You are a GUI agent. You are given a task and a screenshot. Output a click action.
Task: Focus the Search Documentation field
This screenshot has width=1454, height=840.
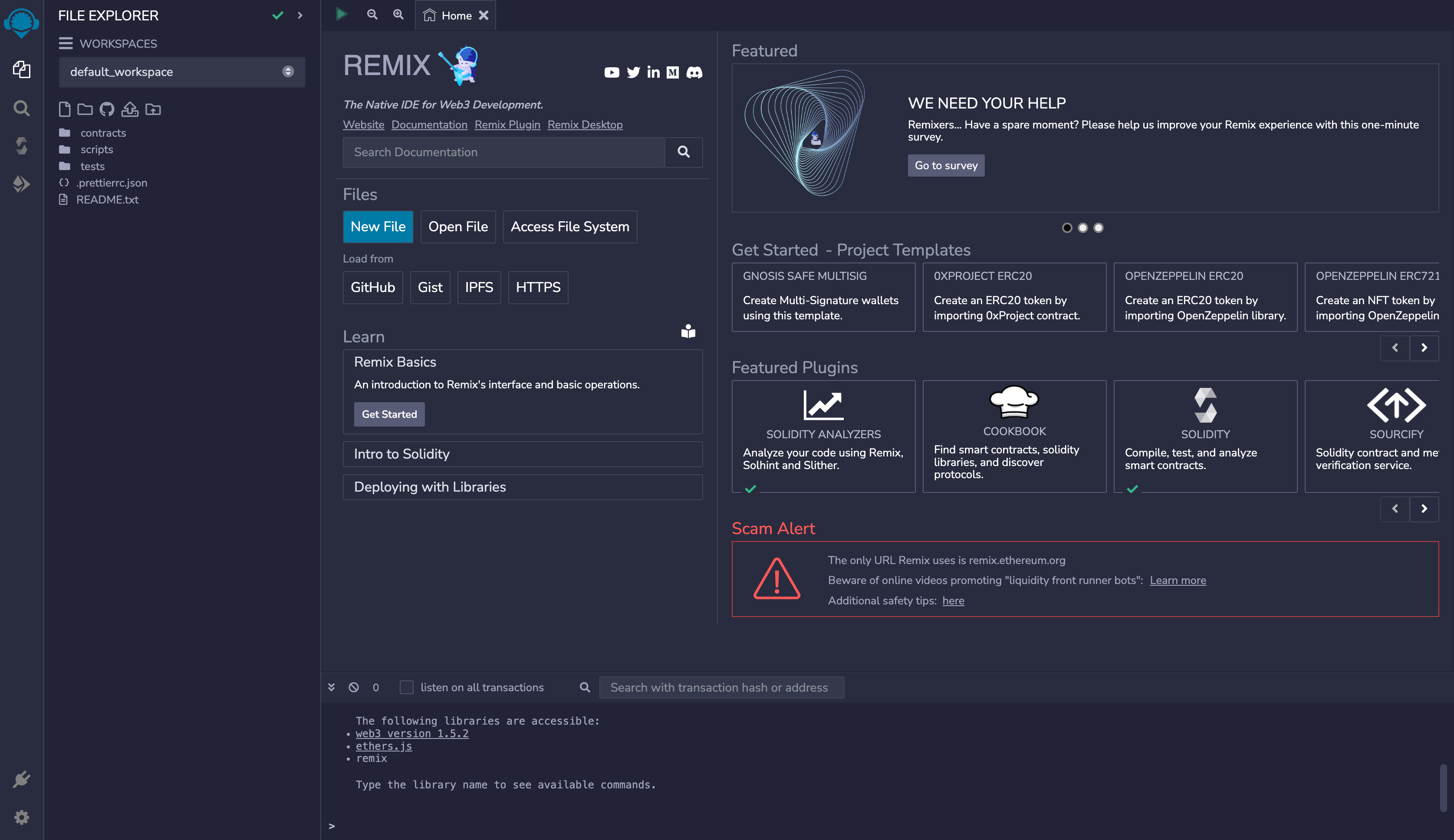pos(504,152)
